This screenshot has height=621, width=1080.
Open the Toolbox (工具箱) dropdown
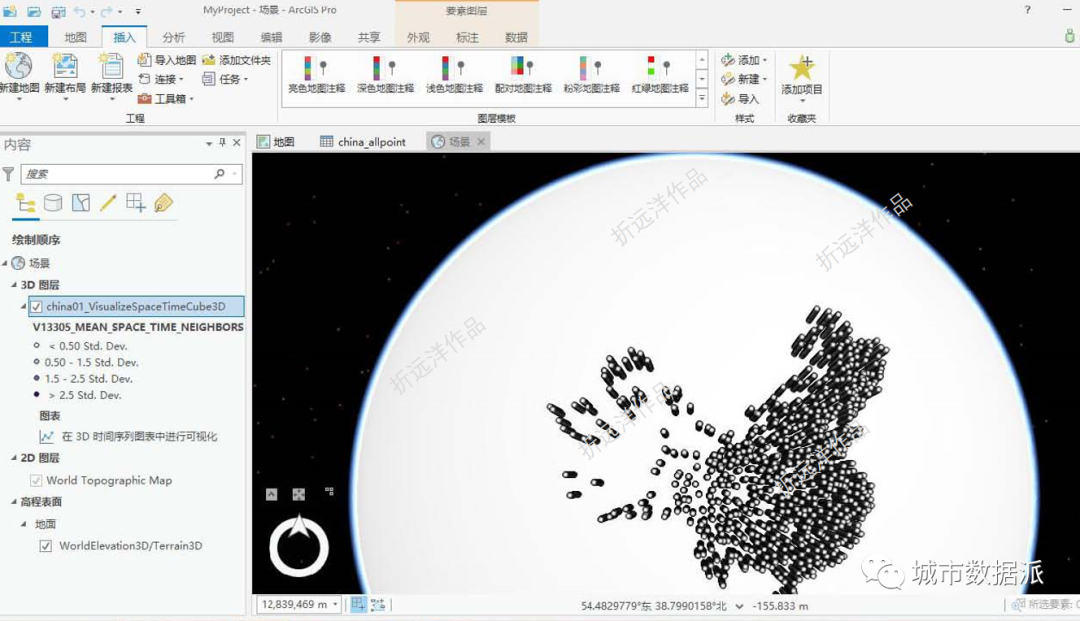pos(166,98)
